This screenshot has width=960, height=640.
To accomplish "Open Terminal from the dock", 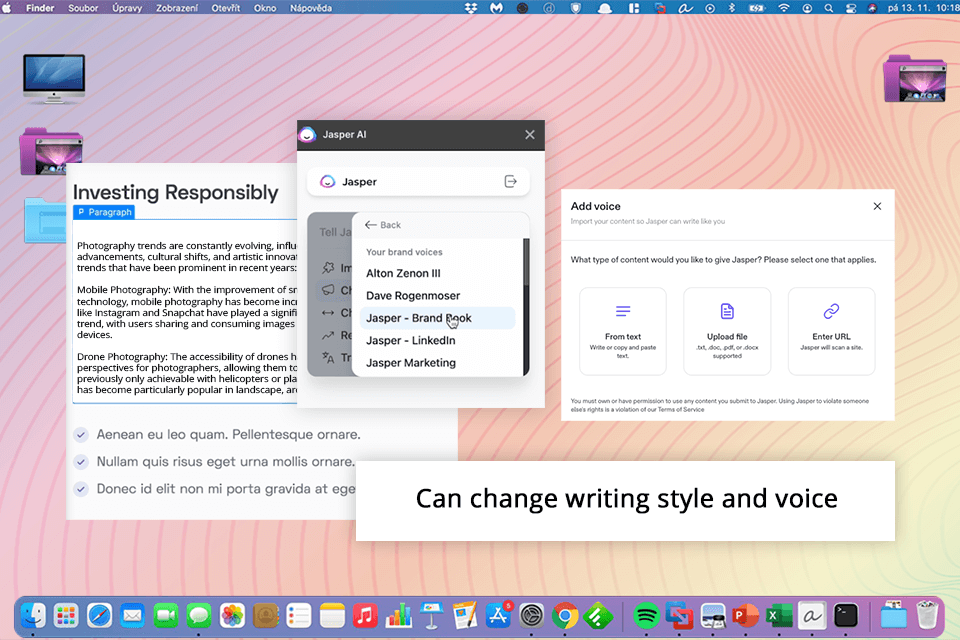I will tap(846, 616).
